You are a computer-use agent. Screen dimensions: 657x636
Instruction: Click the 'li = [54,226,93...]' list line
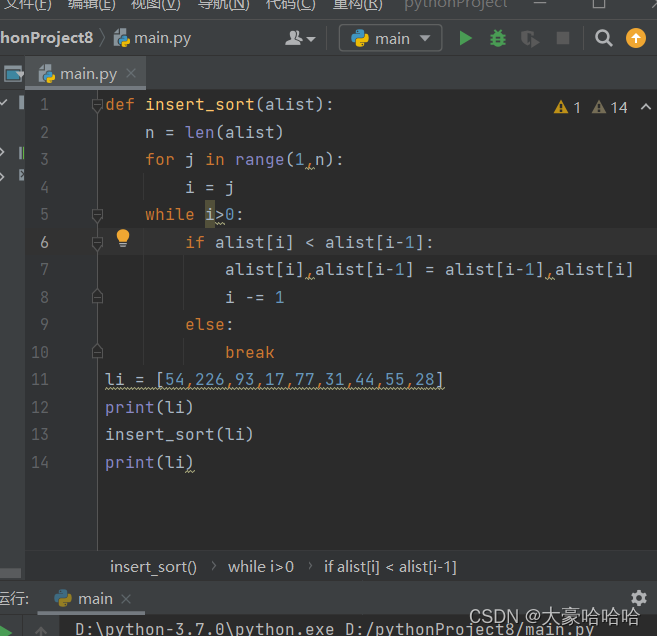coord(274,380)
